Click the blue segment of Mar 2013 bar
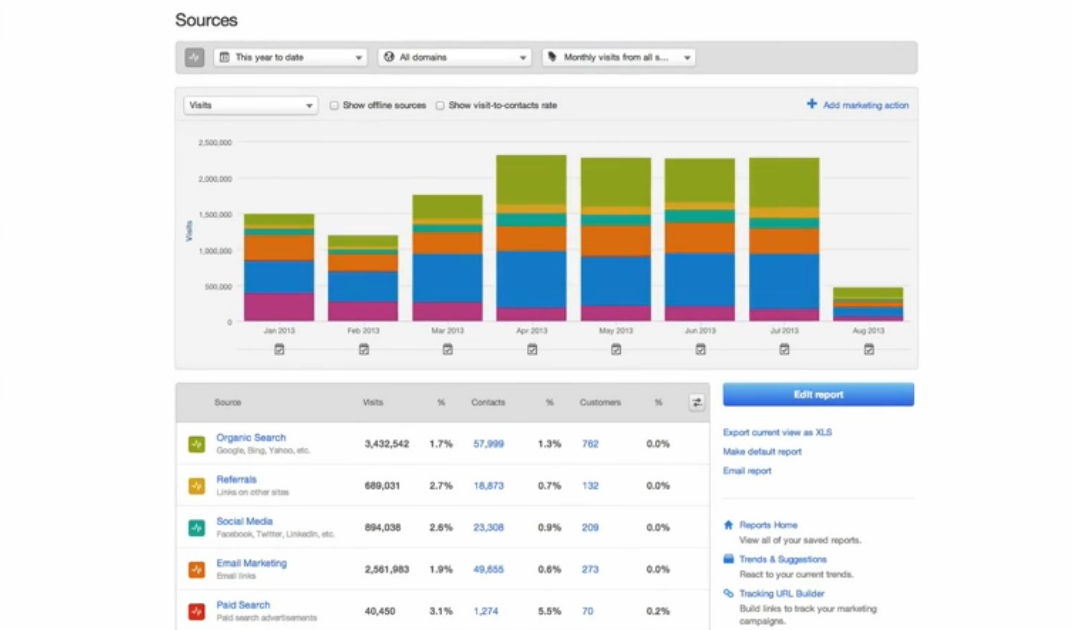The height and width of the screenshot is (630, 1072). 447,278
